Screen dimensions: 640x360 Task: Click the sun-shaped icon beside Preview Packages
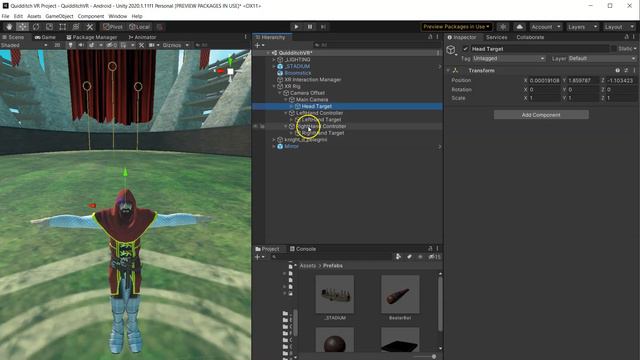pyautogui.click(x=503, y=27)
